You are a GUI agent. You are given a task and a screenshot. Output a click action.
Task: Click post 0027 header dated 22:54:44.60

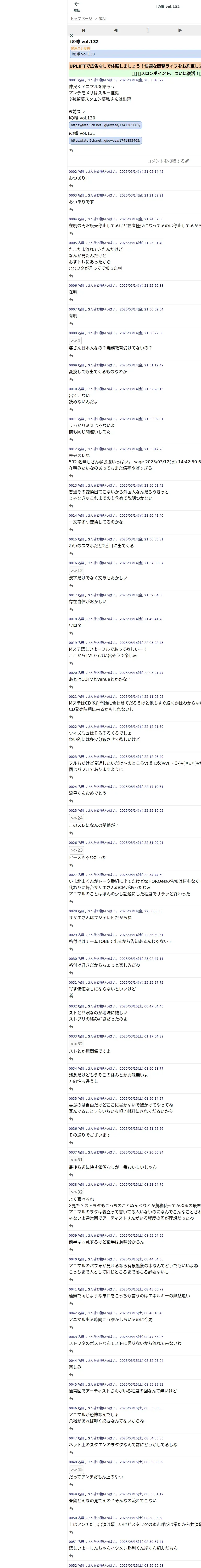click(x=116, y=875)
